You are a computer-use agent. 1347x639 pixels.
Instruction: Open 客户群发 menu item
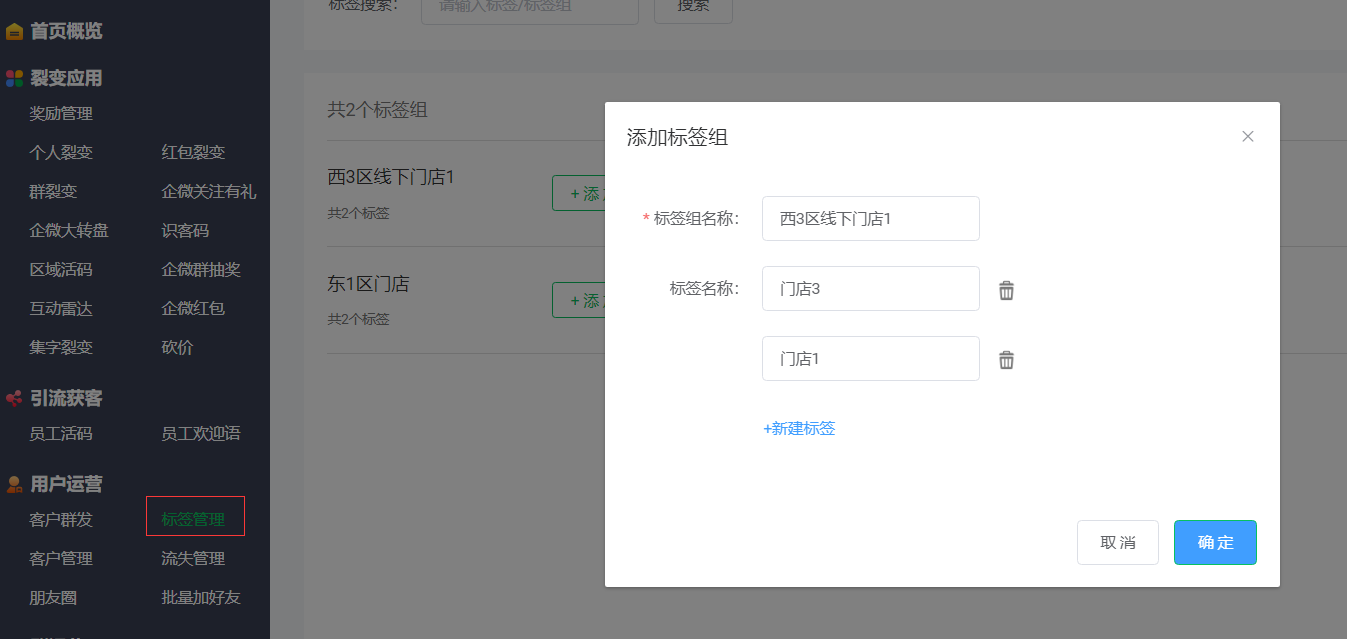click(61, 519)
